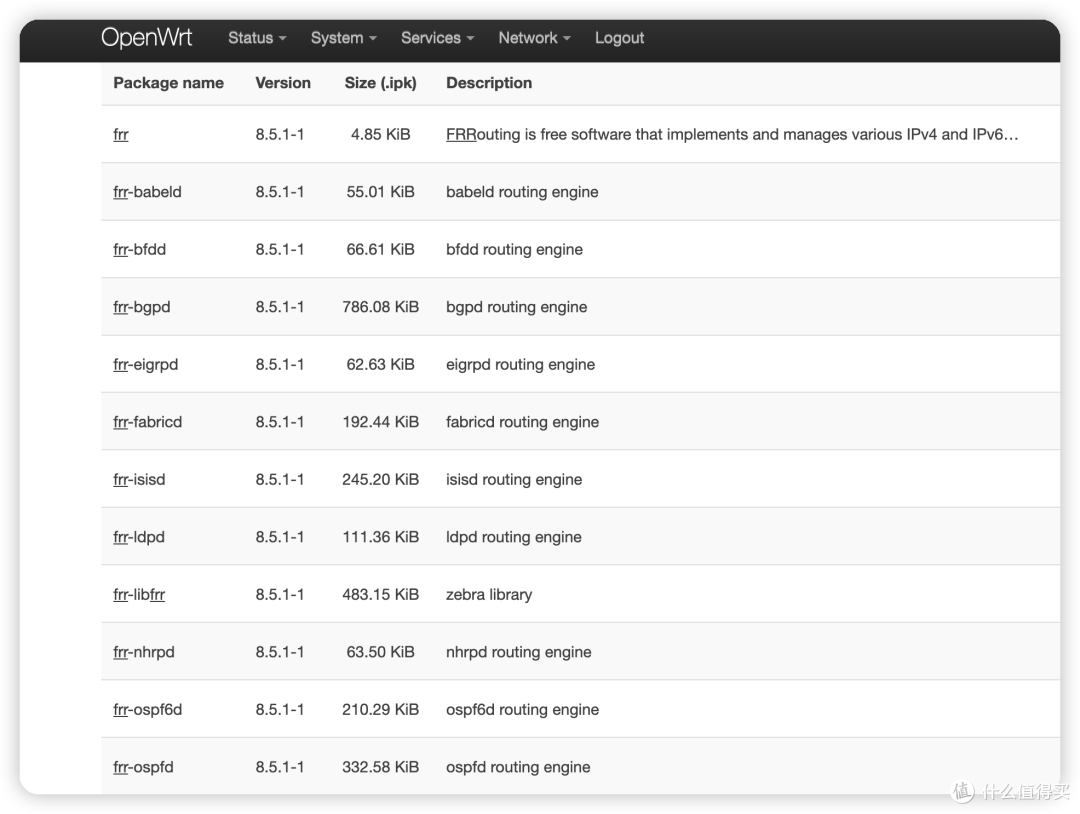Click the OpenWrt brand logo
1080x814 pixels.
(x=146, y=38)
